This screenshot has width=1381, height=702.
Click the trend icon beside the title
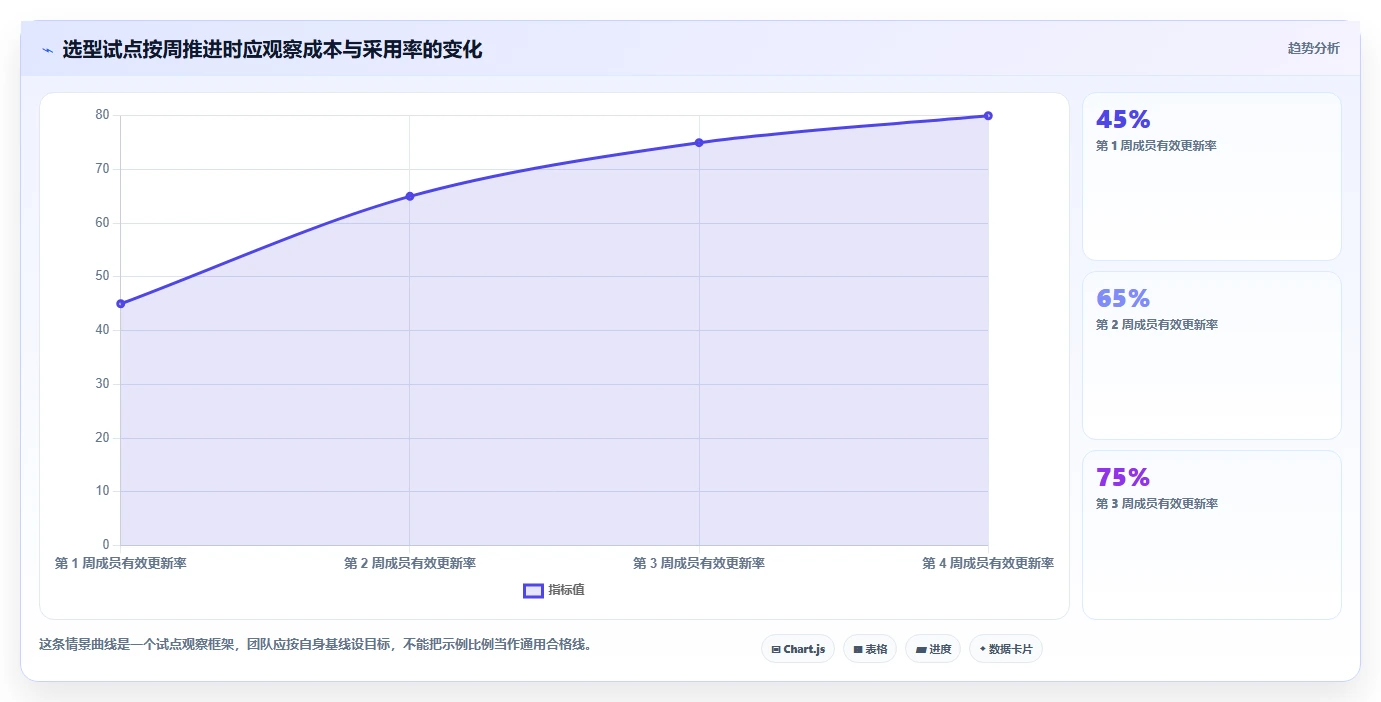pos(47,50)
